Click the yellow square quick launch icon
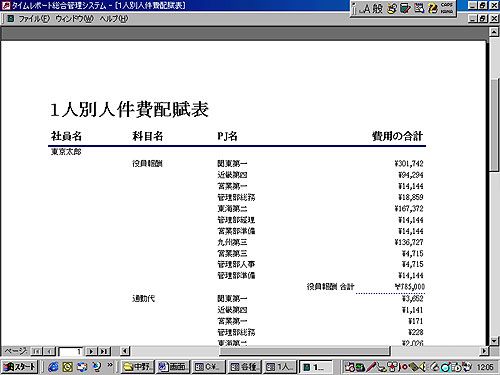The height and width of the screenshot is (375, 500). click(x=68, y=367)
